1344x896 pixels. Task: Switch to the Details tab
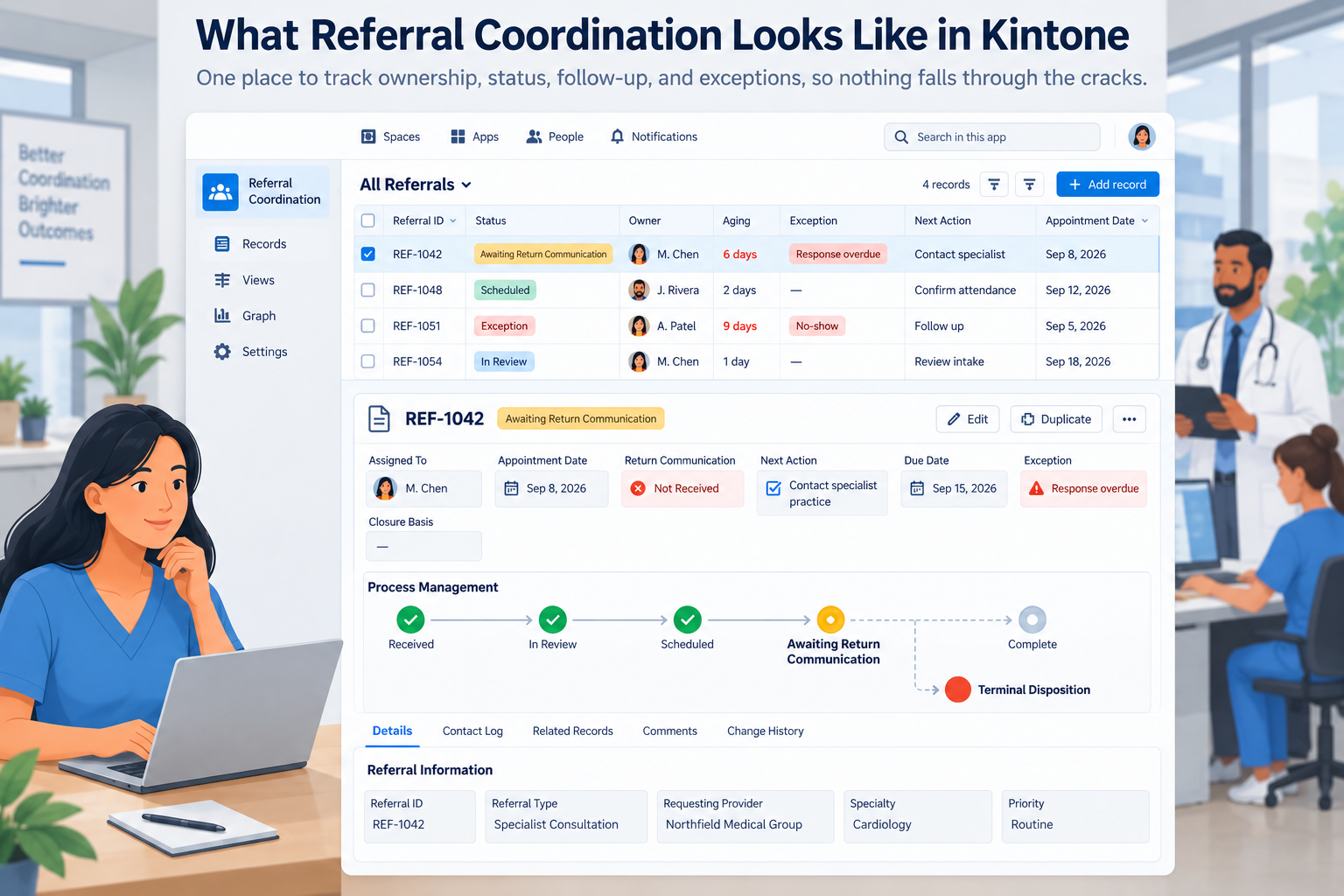click(392, 731)
